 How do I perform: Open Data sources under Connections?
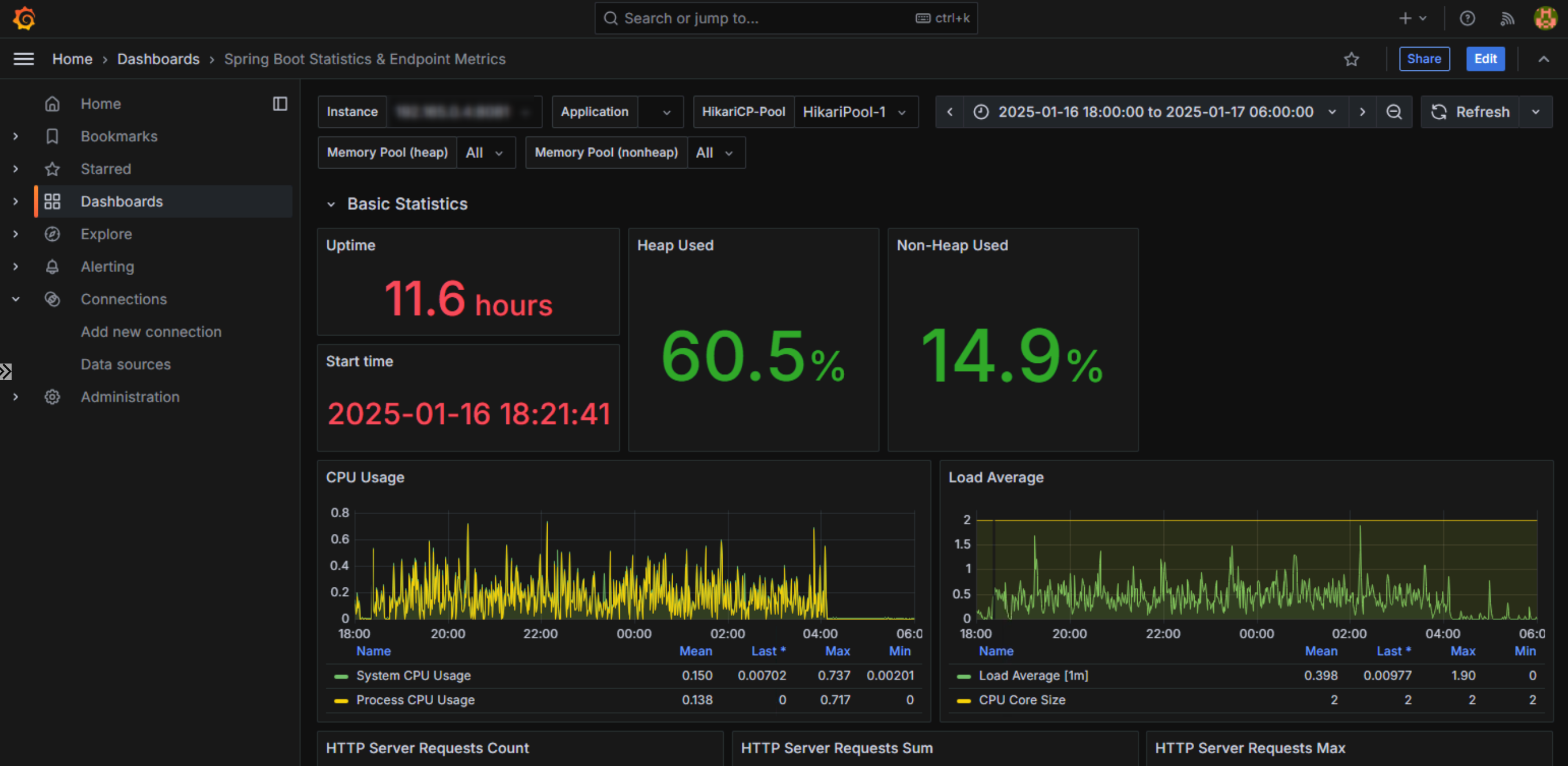point(126,364)
